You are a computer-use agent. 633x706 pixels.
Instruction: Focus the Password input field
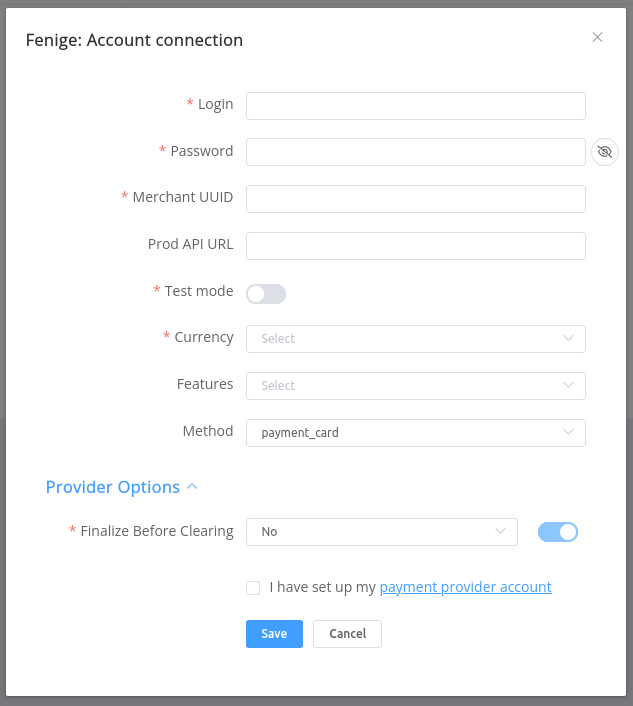[415, 152]
